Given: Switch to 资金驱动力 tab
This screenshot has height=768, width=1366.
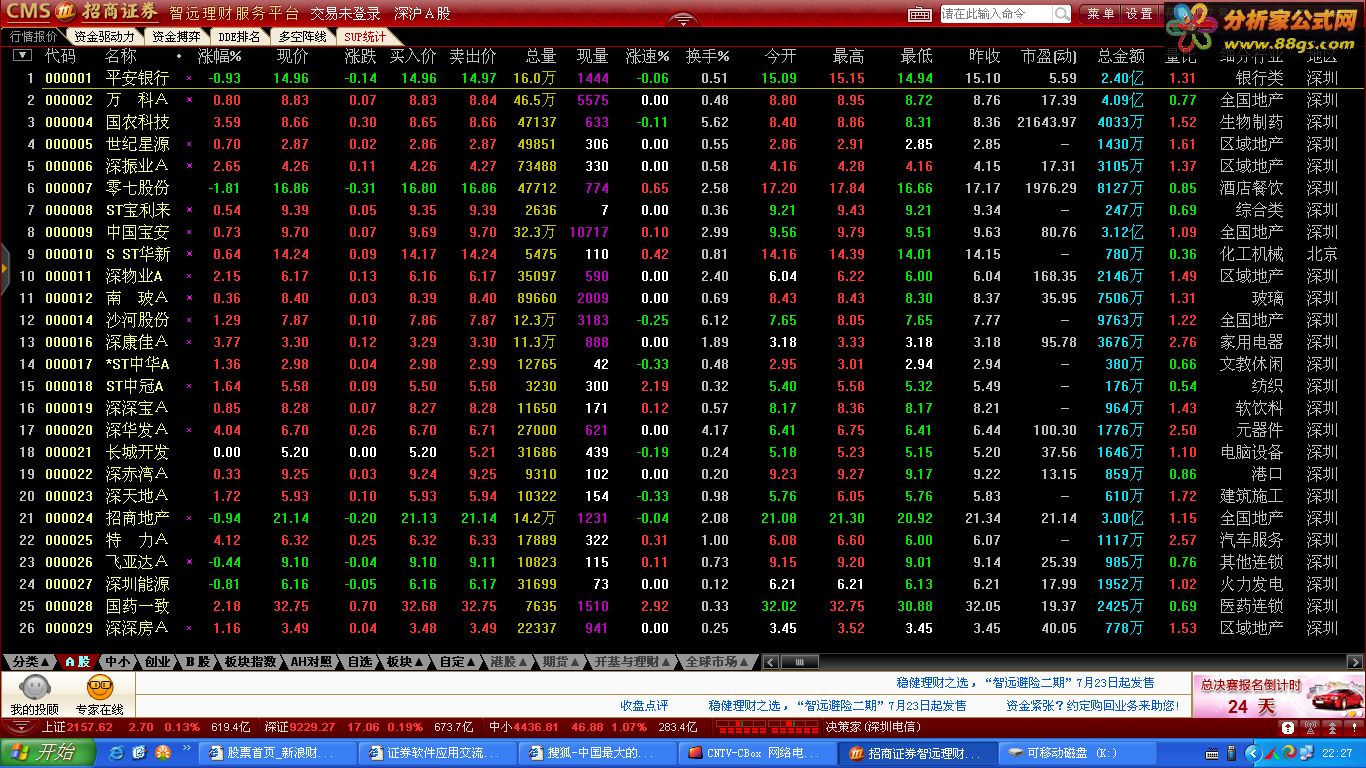Looking at the screenshot, I should [x=104, y=36].
